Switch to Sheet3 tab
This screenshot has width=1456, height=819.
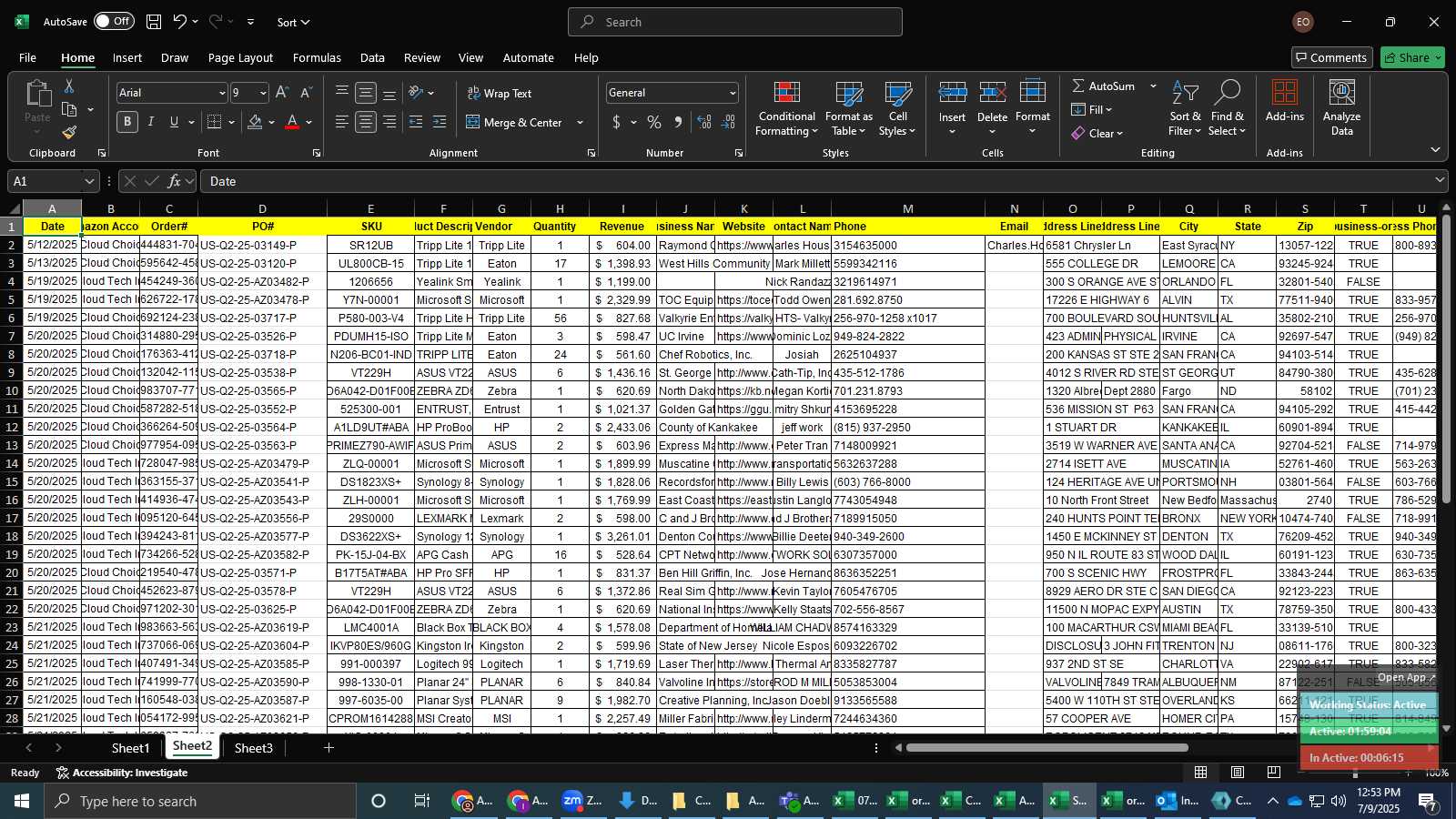(x=253, y=748)
